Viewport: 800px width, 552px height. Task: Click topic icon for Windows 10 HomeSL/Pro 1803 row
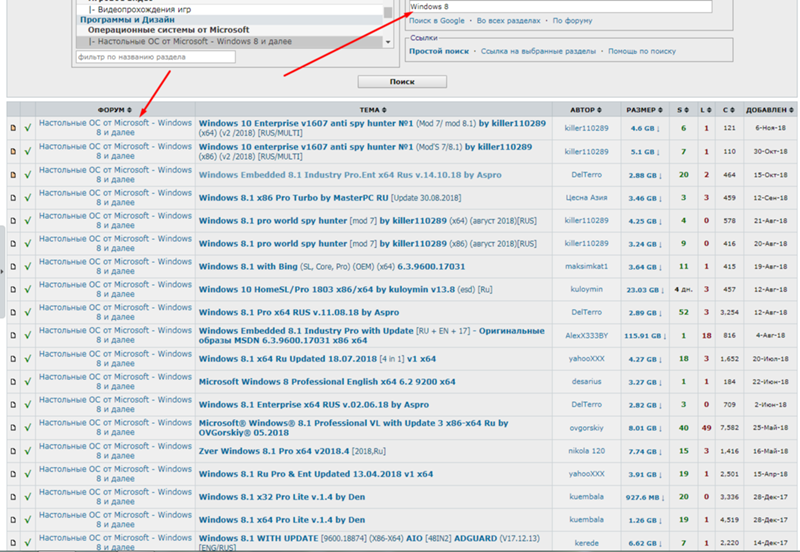click(x=13, y=289)
